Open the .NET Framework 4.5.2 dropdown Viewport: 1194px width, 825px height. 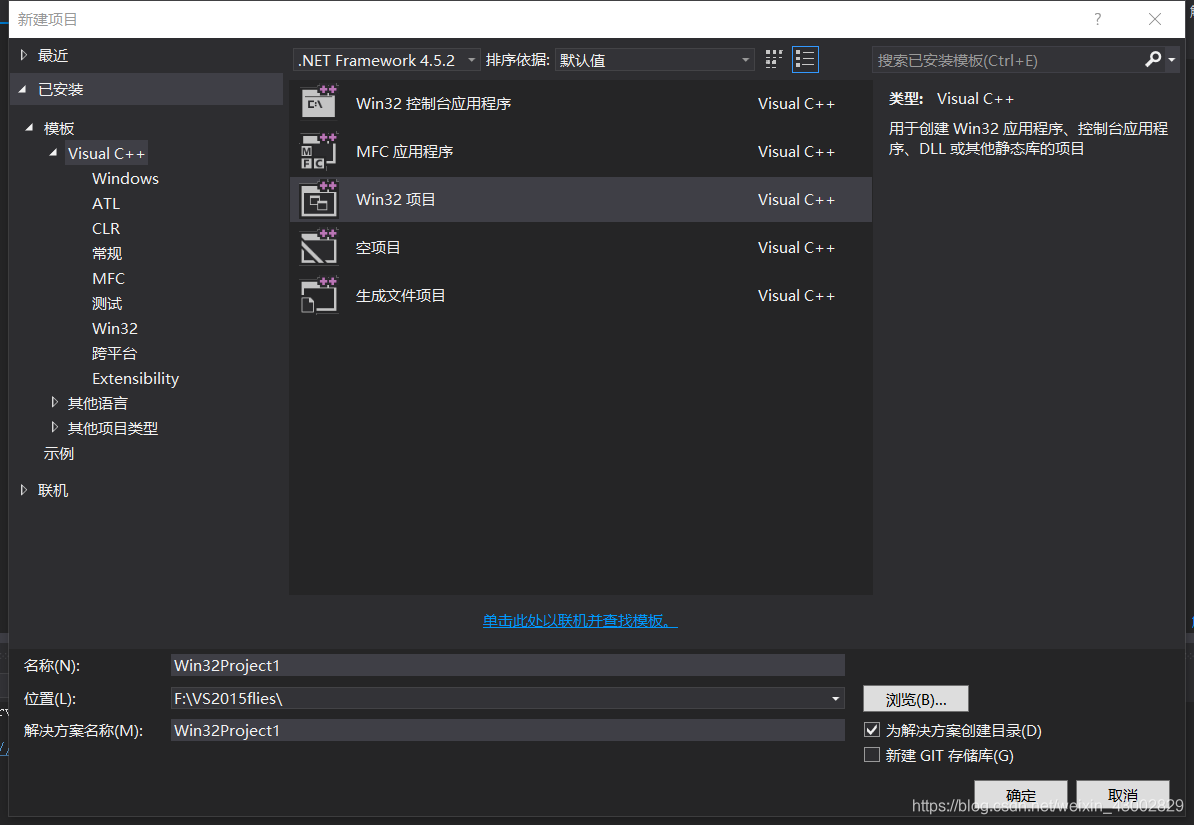point(387,60)
